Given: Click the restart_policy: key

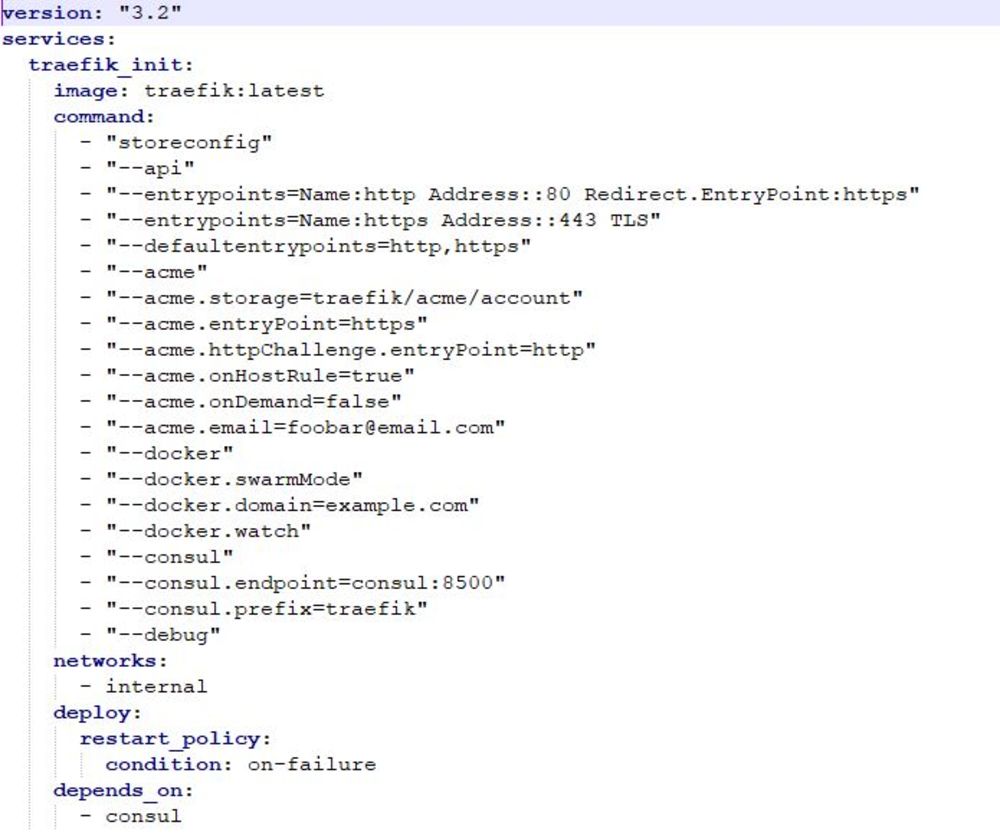Looking at the screenshot, I should click(x=175, y=739).
